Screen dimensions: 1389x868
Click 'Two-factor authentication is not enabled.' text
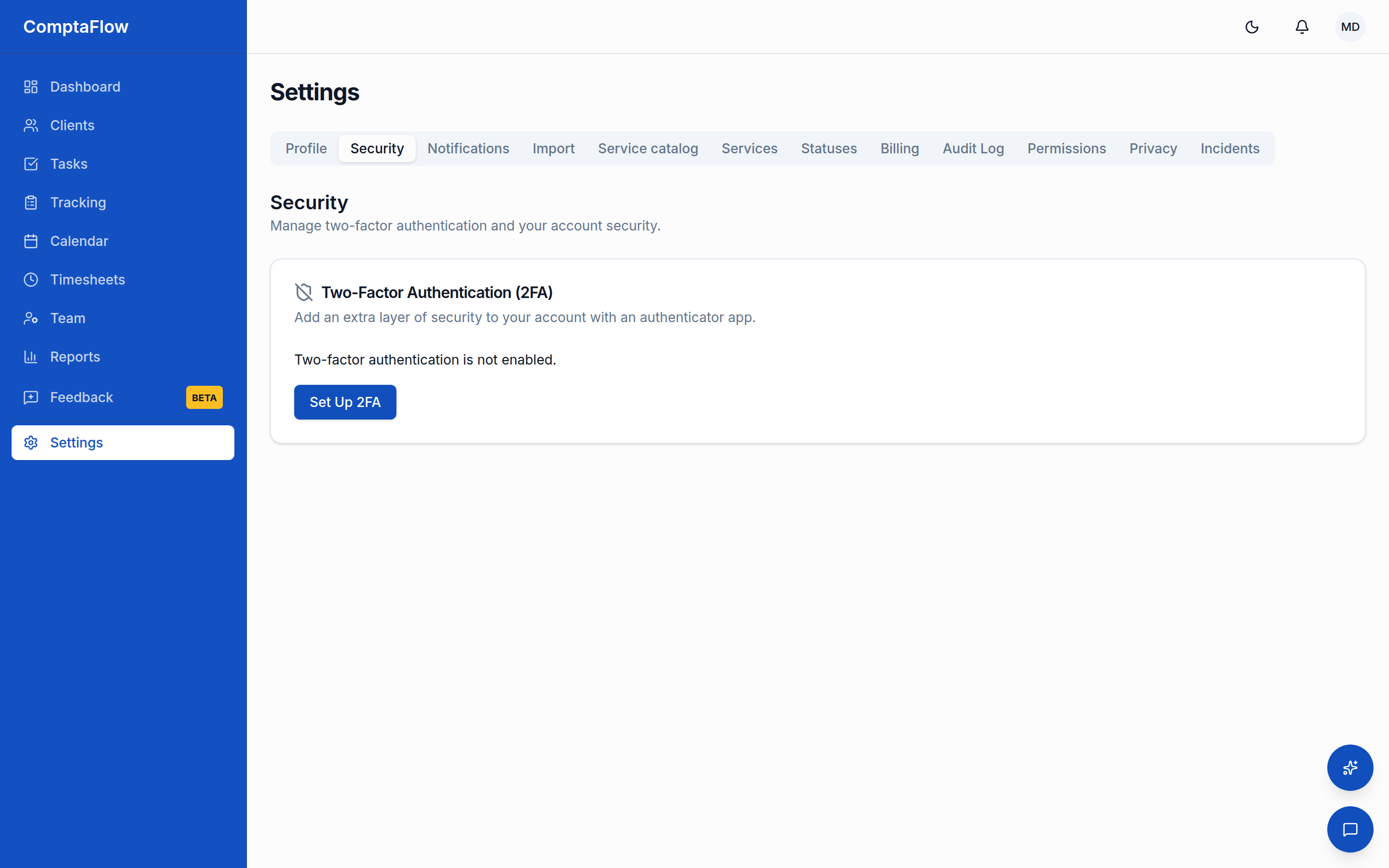point(425,360)
